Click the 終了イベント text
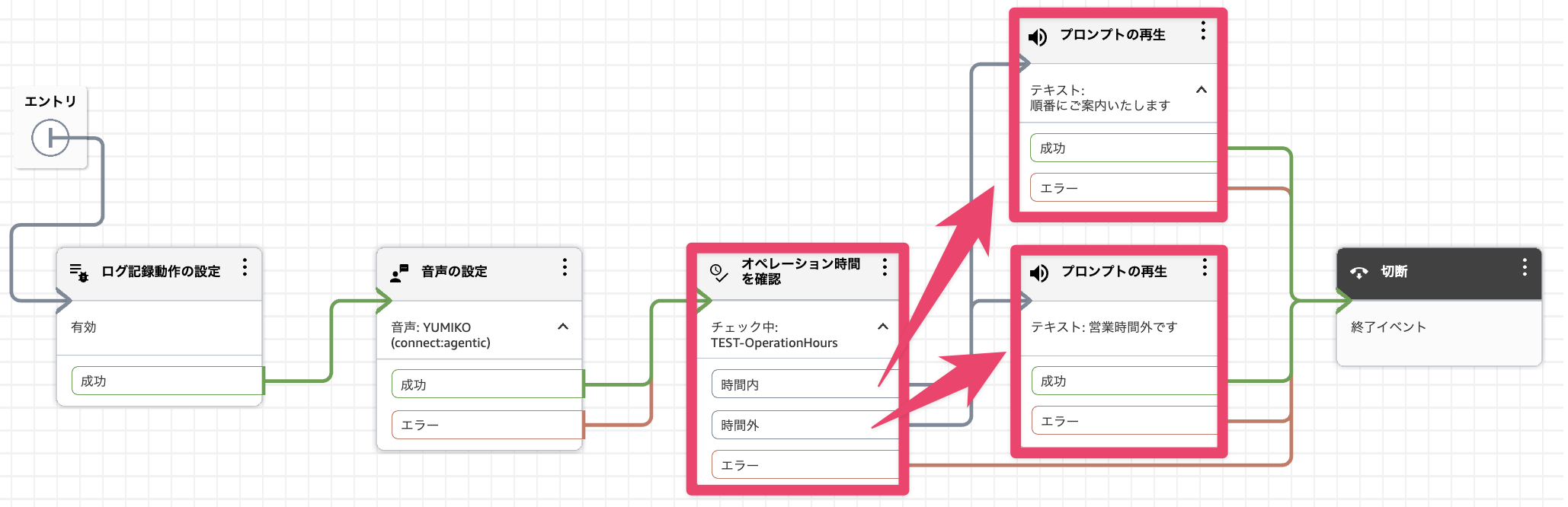Viewport: 1568px width, 507px height. pyautogui.click(x=1388, y=327)
